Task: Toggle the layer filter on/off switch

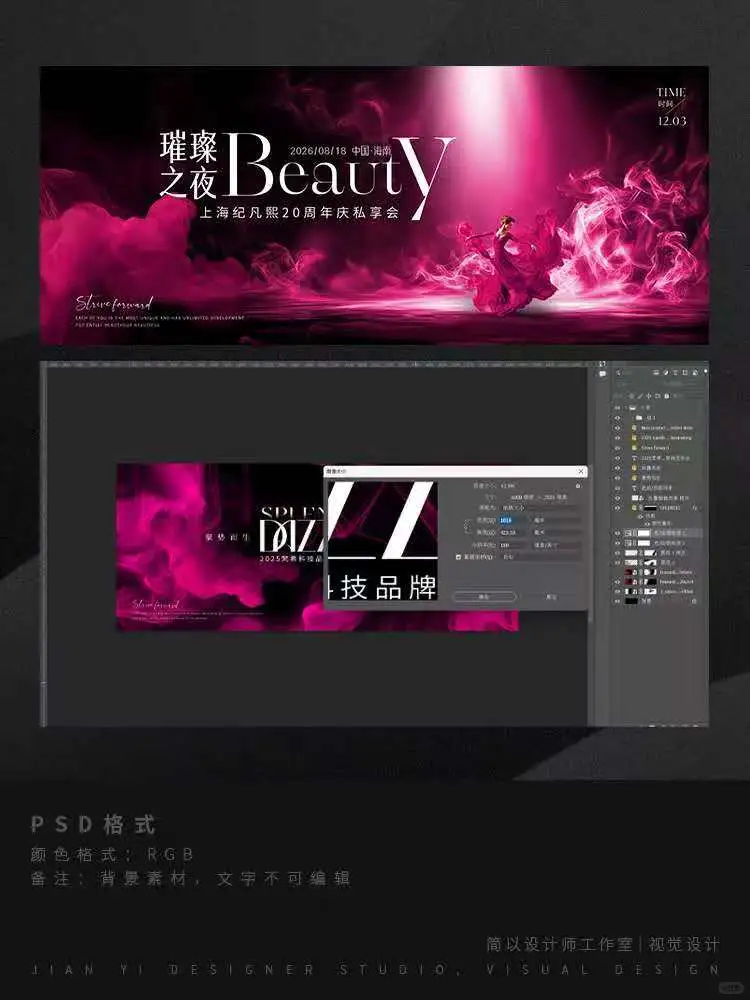Action: pyautogui.click(x=706, y=371)
